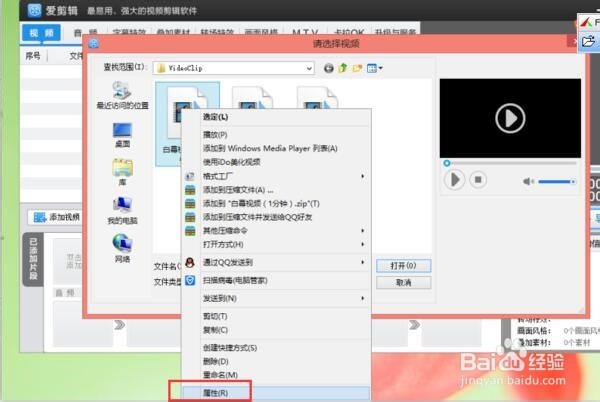The height and width of the screenshot is (402, 600).
Task: Expand 通过QQ发送到 submenu
Action: pyautogui.click(x=276, y=262)
